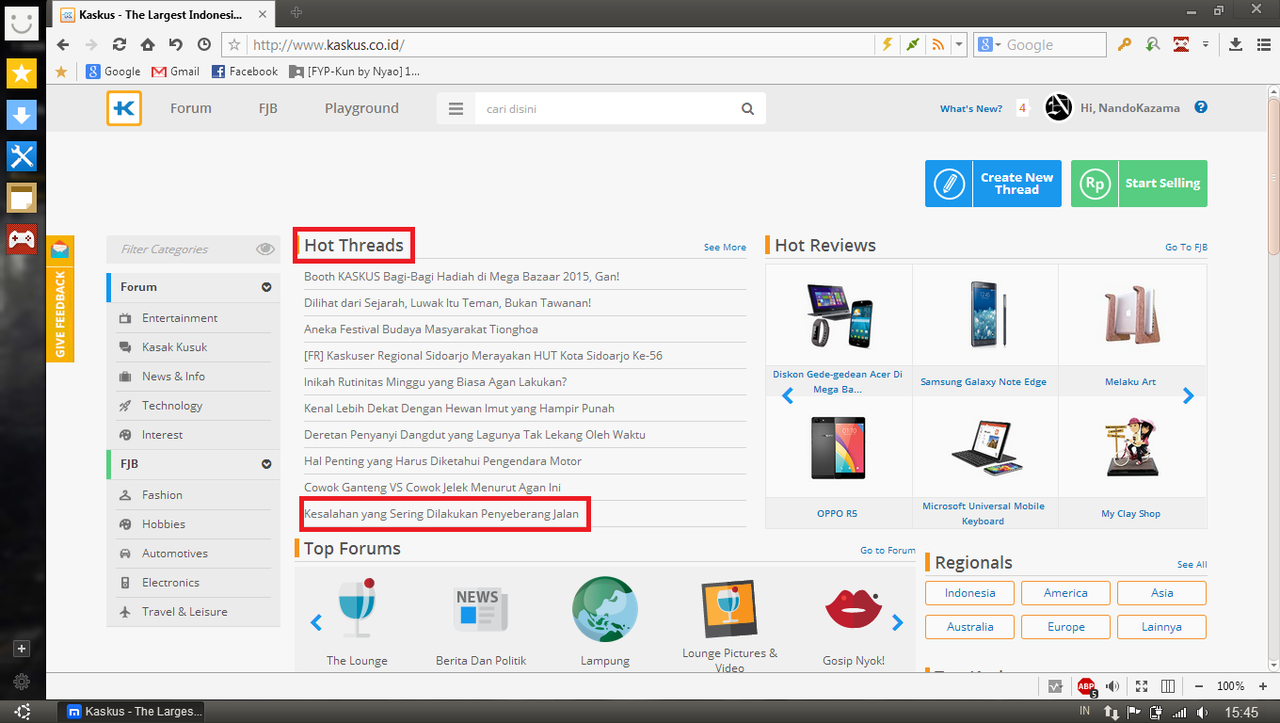Open Gmail bookmark in bookmarks bar
Screen dimensions: 1280x723
(176, 71)
